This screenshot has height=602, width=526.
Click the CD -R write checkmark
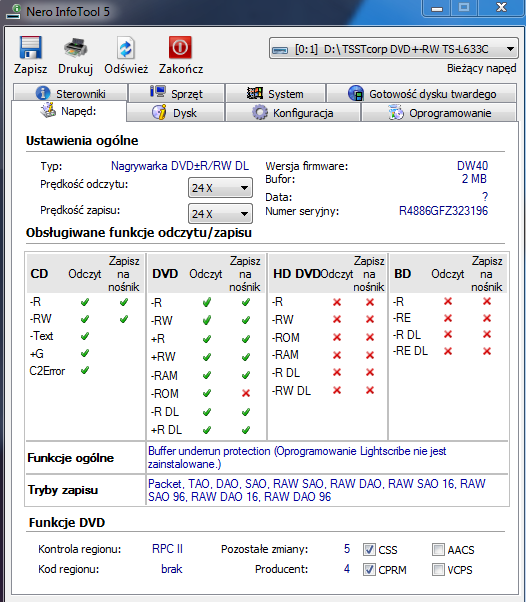124,302
